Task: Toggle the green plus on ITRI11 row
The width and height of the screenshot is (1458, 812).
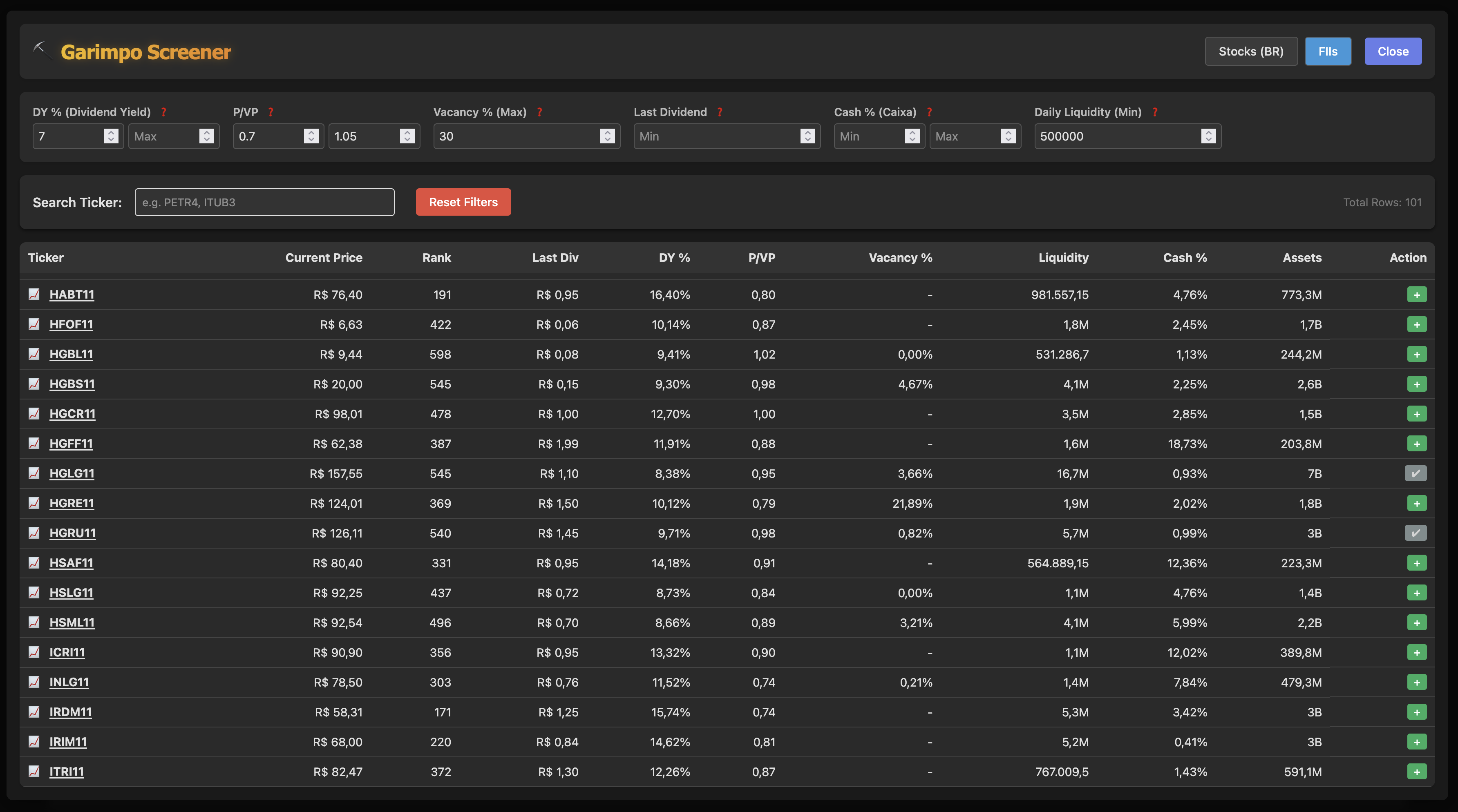Action: pos(1416,771)
